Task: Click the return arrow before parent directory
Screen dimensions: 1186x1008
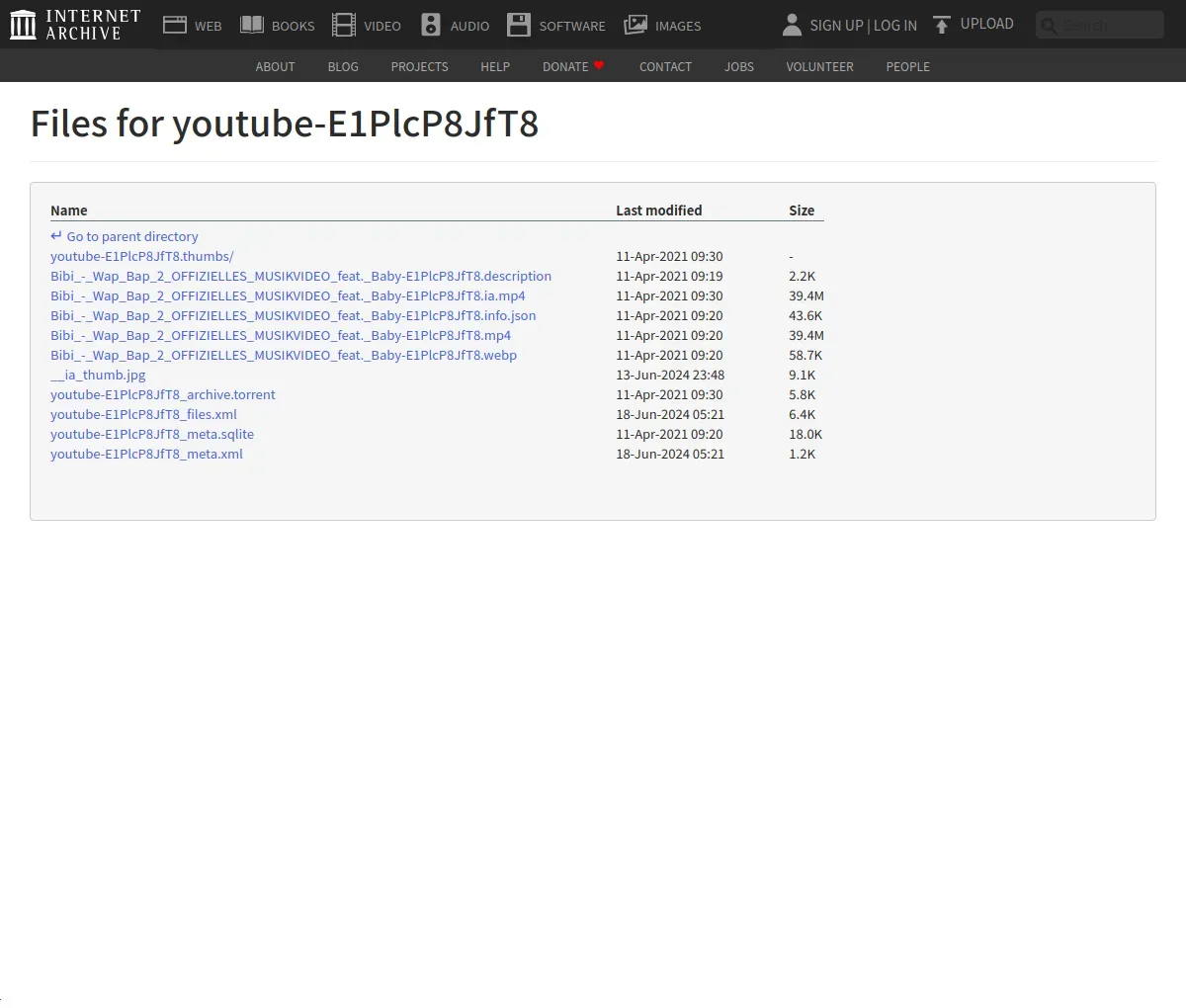Action: point(56,236)
